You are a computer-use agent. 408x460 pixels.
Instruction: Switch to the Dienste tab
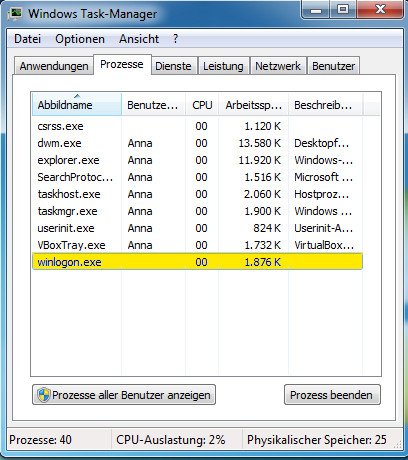pos(173,66)
